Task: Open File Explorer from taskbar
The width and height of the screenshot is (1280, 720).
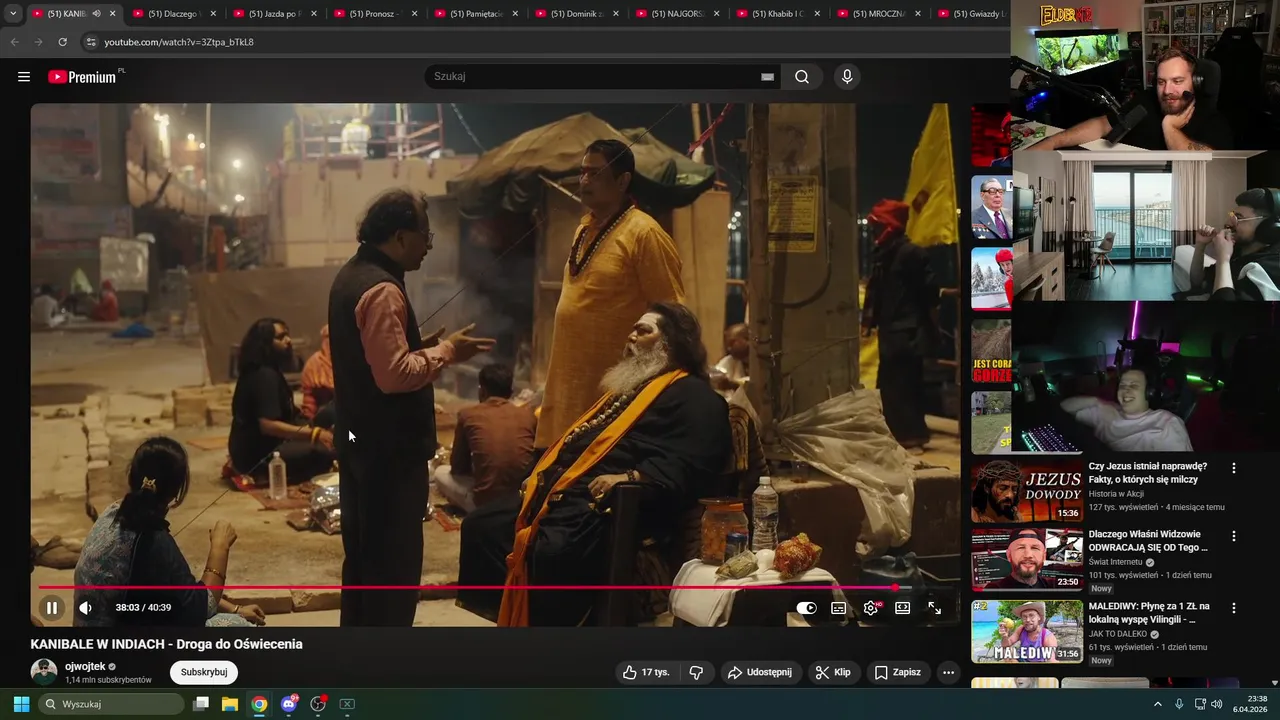Action: coord(230,704)
